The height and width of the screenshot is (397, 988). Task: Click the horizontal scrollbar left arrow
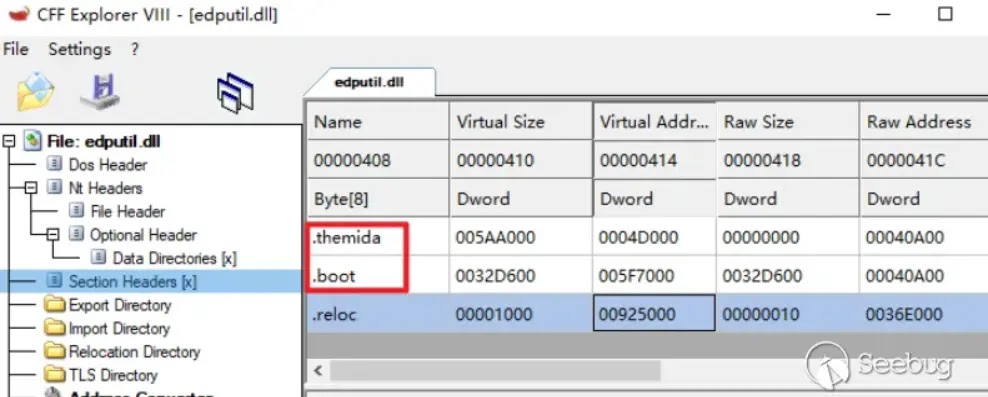click(x=318, y=370)
